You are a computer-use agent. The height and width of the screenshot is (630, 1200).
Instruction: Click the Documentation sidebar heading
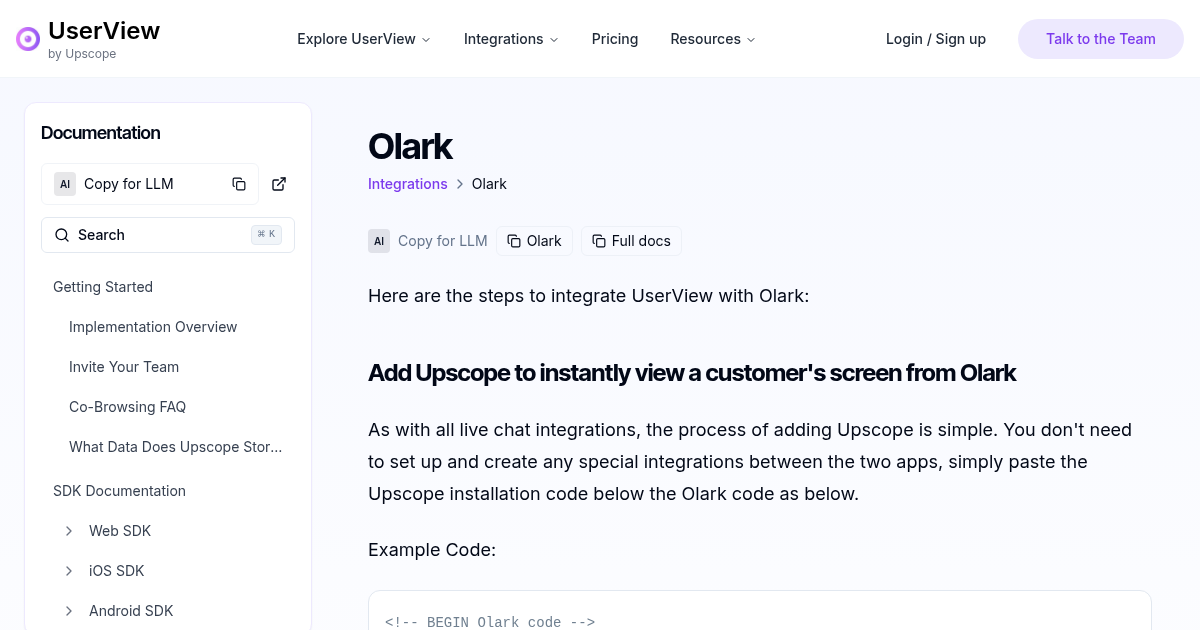[x=101, y=133]
